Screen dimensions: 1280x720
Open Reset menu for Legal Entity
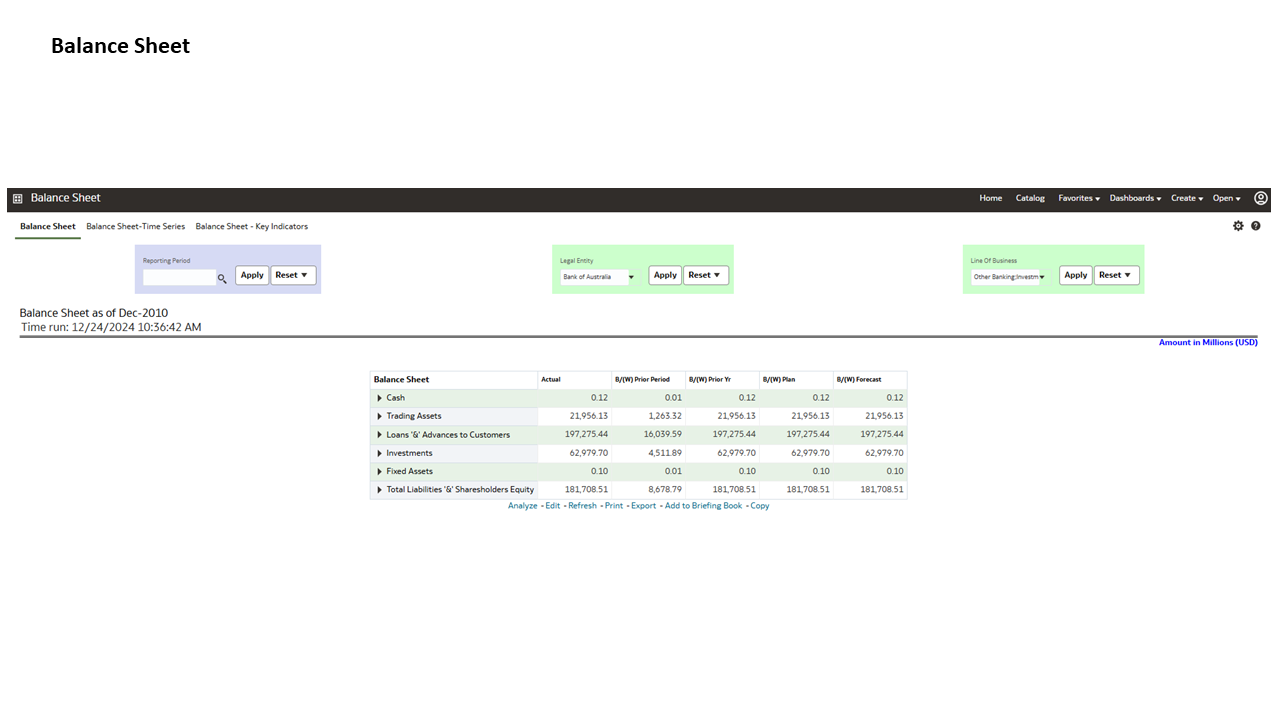(x=706, y=275)
